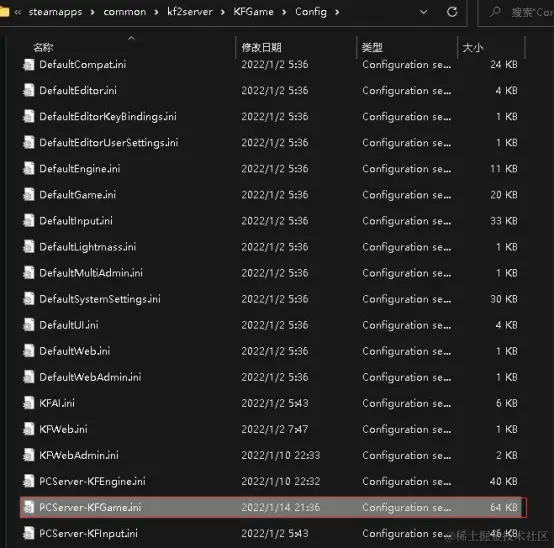Click the file icon of DefaultSystemSettings.ini
This screenshot has height=548, width=554.
point(29,299)
